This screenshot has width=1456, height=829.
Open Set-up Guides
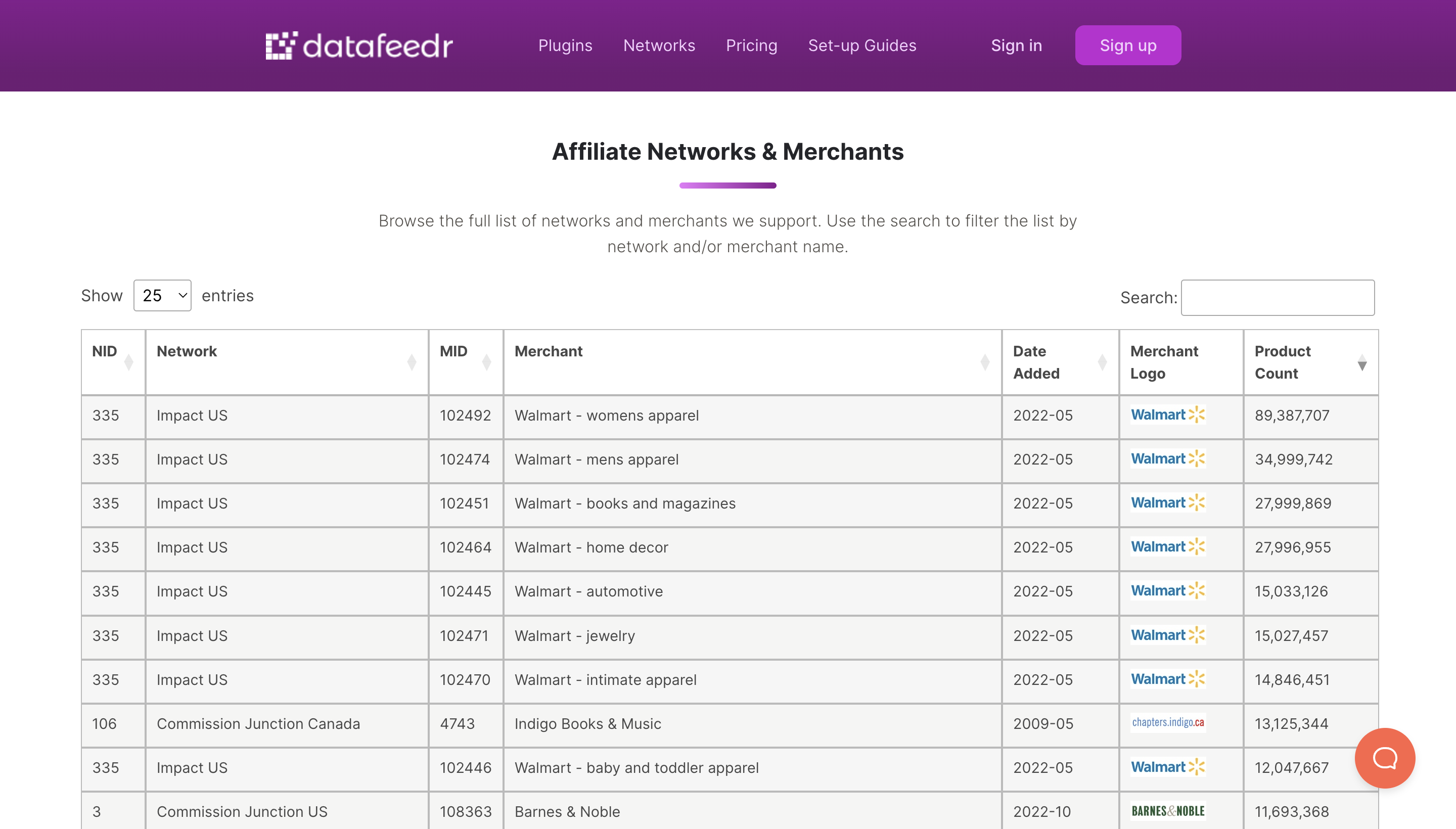tap(862, 45)
